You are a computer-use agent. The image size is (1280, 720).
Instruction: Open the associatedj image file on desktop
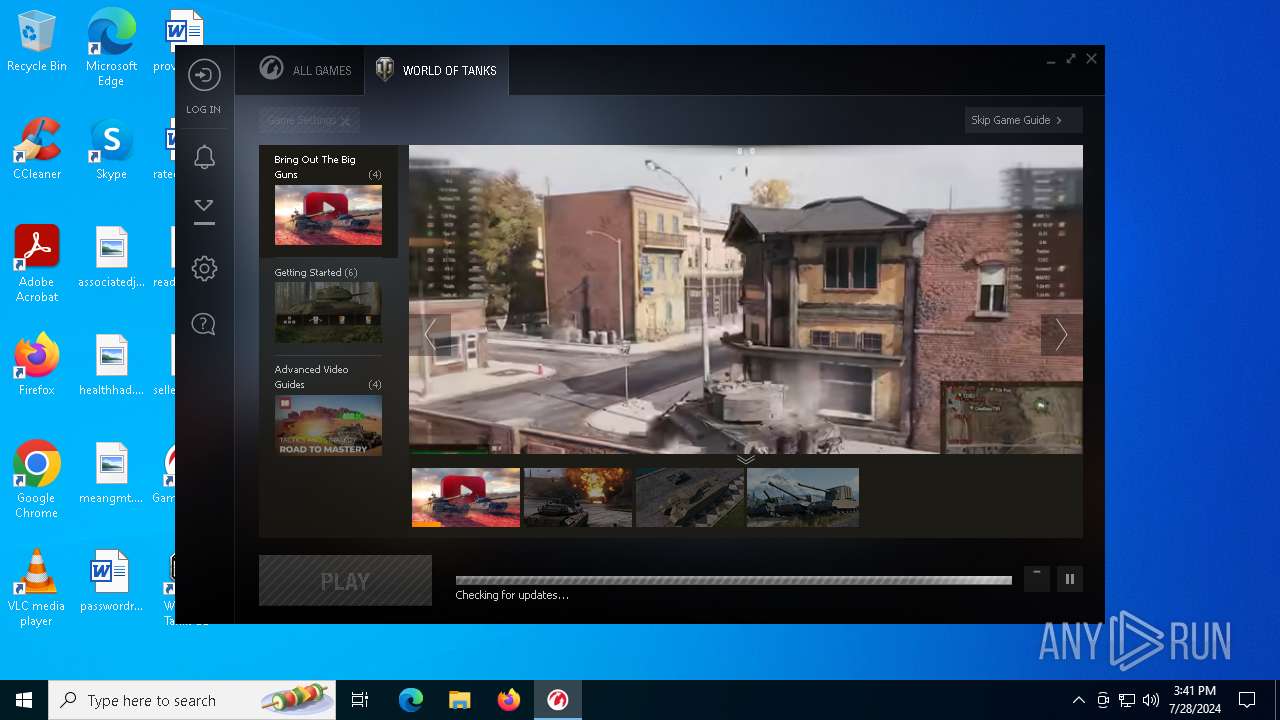pyautogui.click(x=111, y=257)
